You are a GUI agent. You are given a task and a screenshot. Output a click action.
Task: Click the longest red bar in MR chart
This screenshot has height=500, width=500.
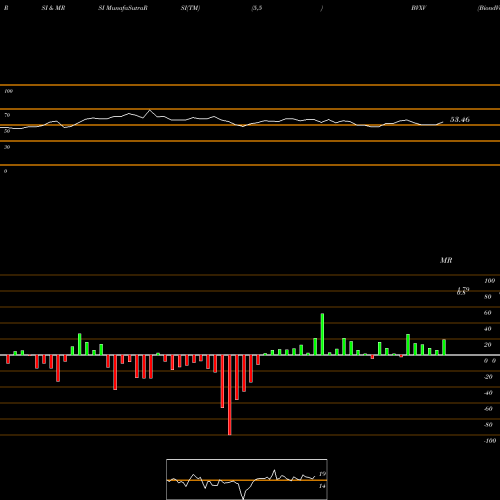[230, 395]
